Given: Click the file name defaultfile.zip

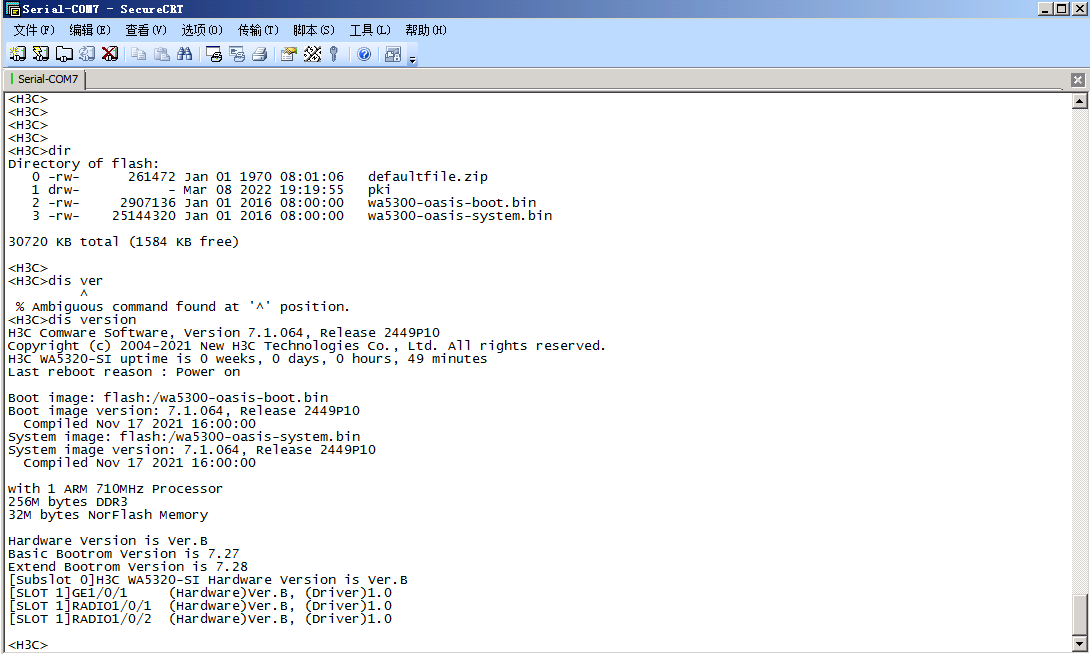Looking at the screenshot, I should coord(428,177).
